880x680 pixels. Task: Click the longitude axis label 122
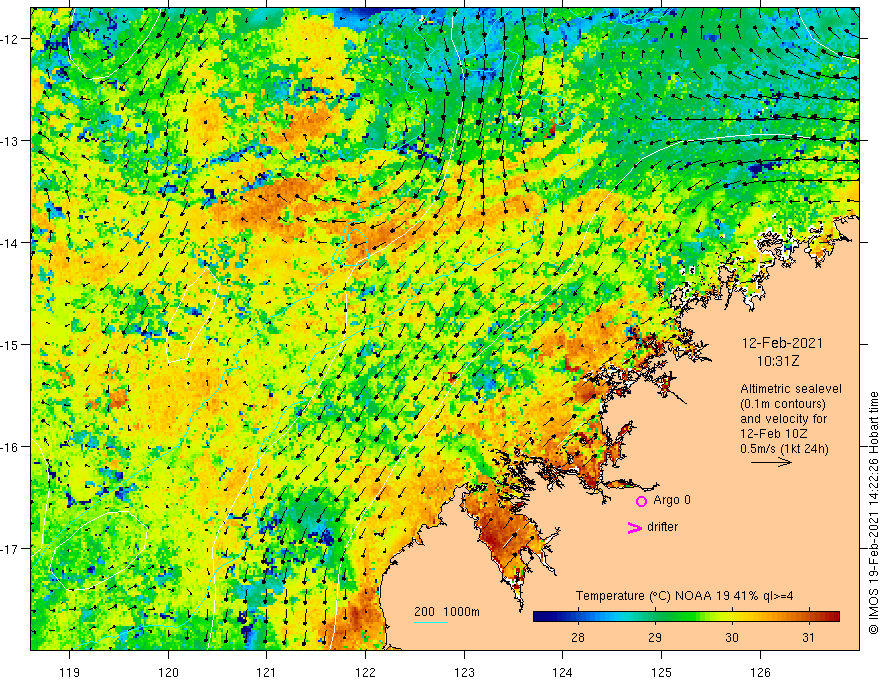[365, 672]
